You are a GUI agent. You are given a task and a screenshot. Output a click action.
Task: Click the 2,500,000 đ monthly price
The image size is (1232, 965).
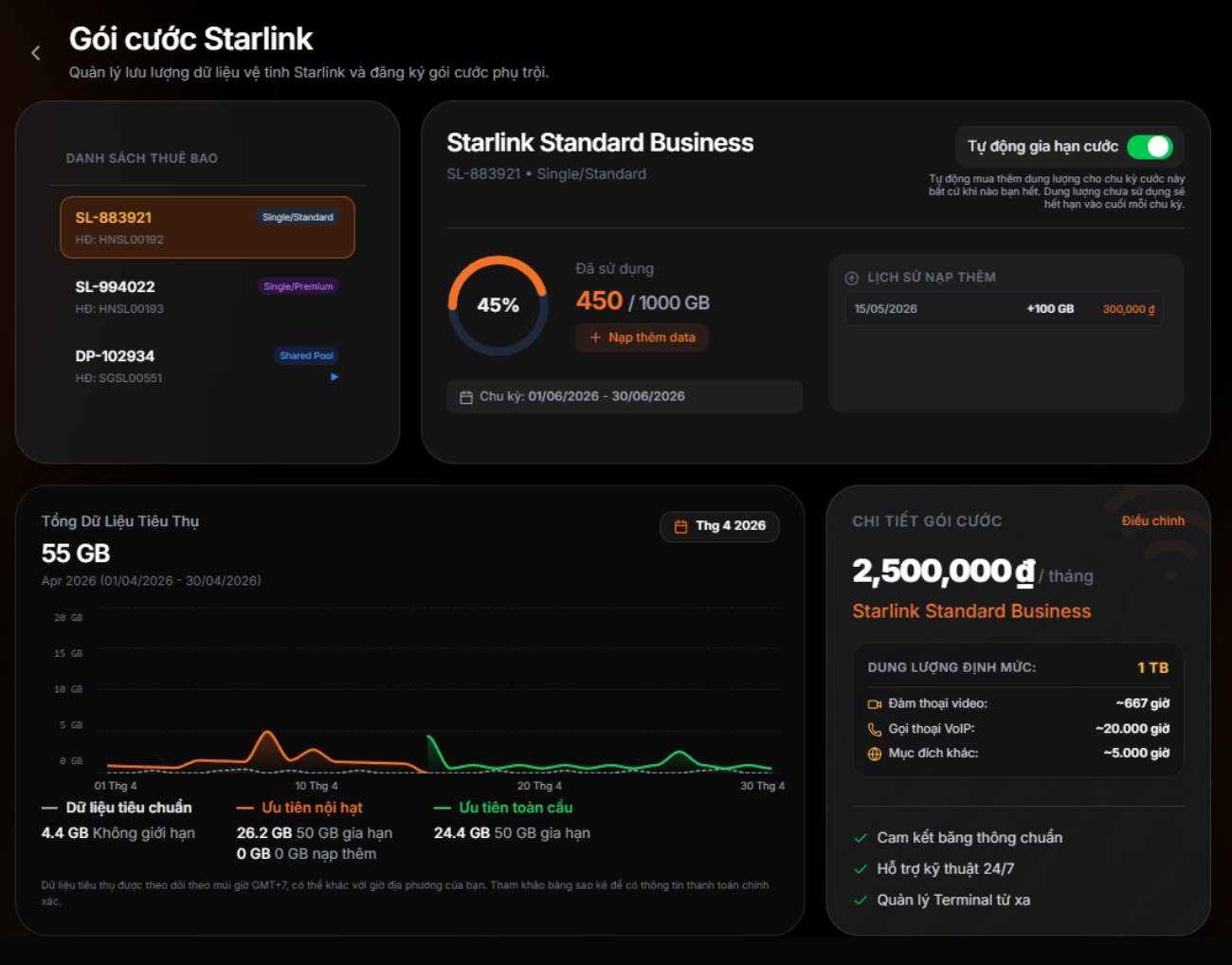(x=944, y=572)
